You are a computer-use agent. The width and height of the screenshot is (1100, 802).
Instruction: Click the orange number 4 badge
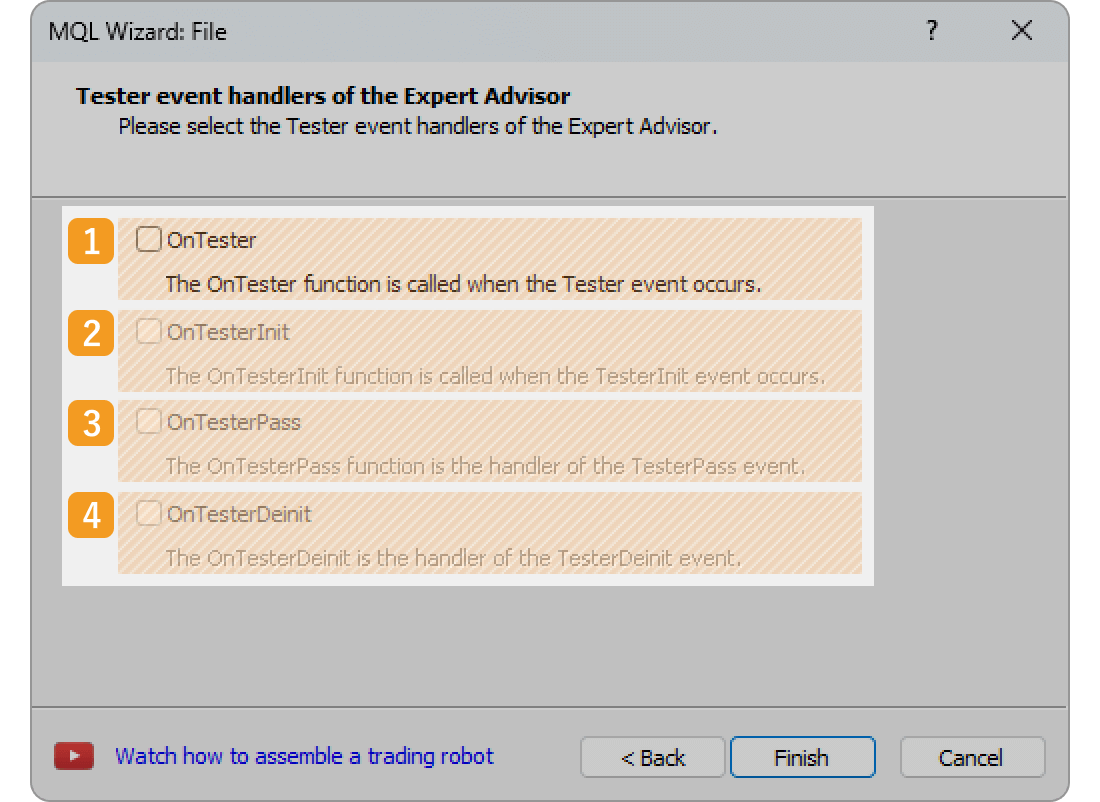91,515
